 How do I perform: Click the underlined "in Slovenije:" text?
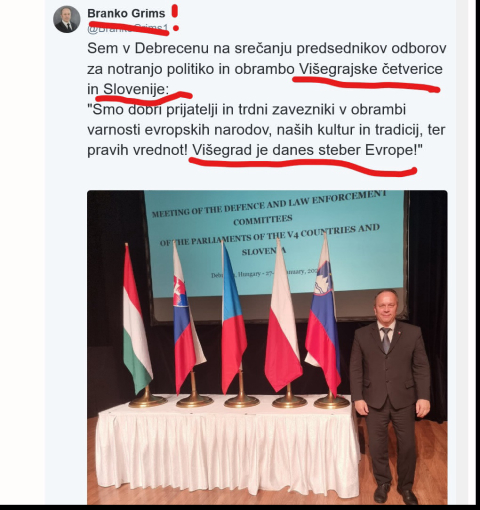pyautogui.click(x=128, y=89)
